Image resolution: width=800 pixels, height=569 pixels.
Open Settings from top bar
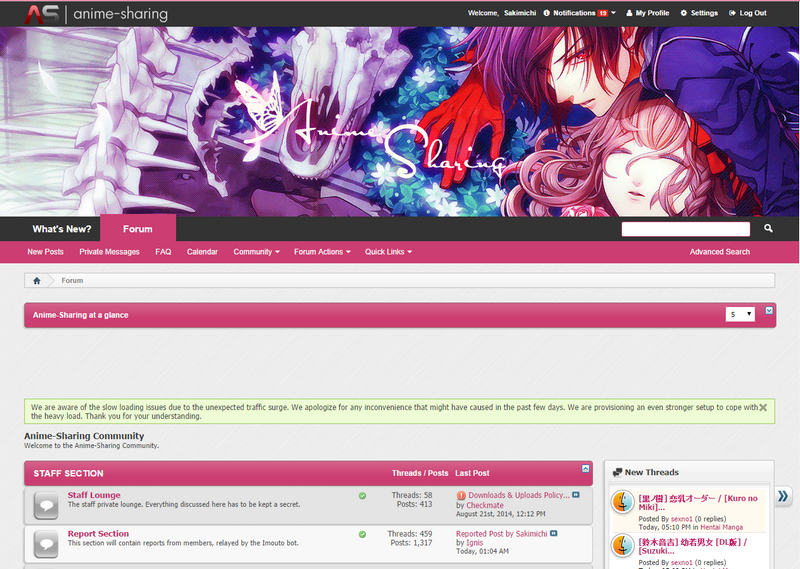(704, 13)
